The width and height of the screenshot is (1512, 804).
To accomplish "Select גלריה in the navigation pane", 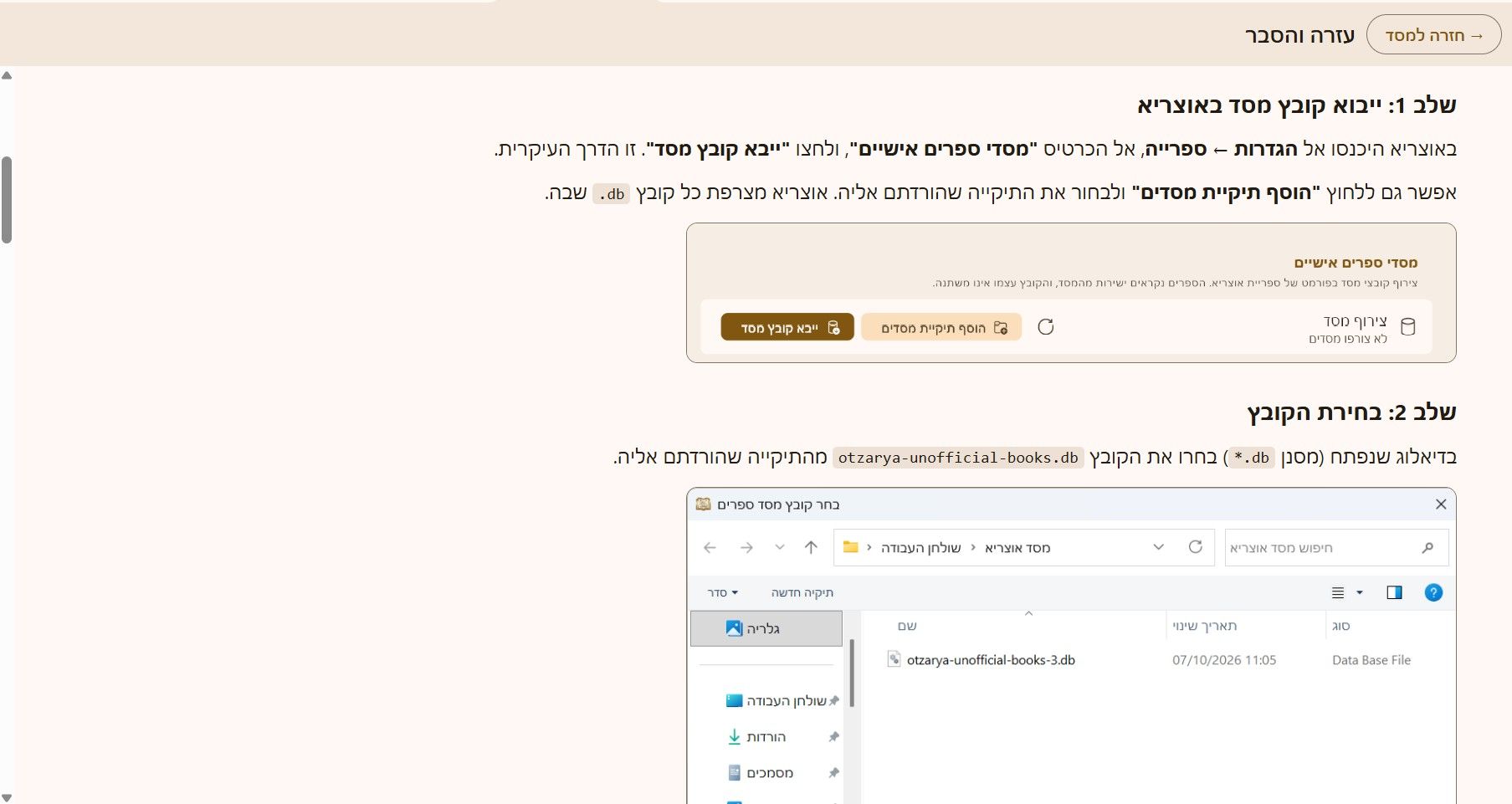I will (766, 628).
